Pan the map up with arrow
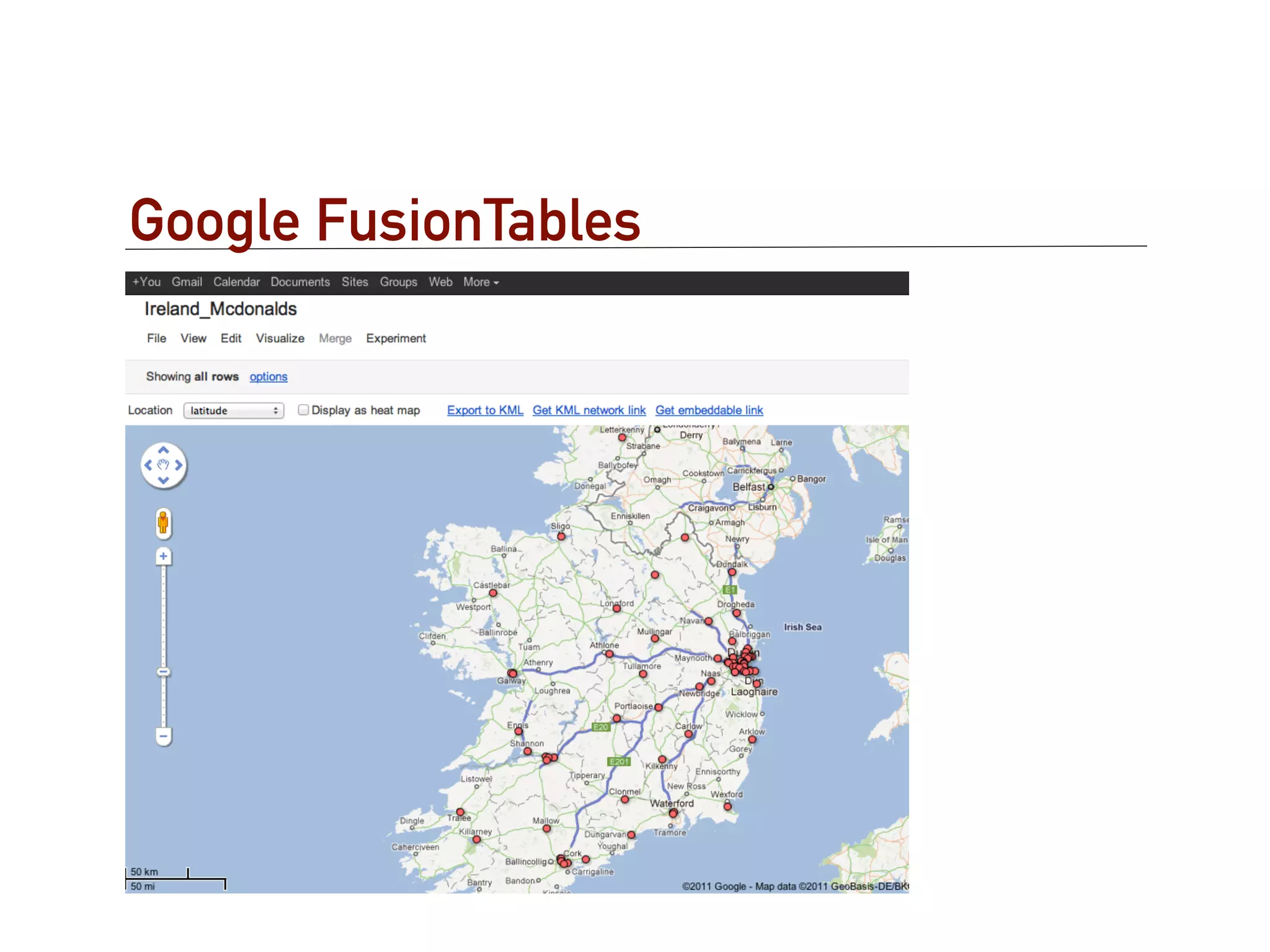Image resolution: width=1270 pixels, height=952 pixels. 163,451
